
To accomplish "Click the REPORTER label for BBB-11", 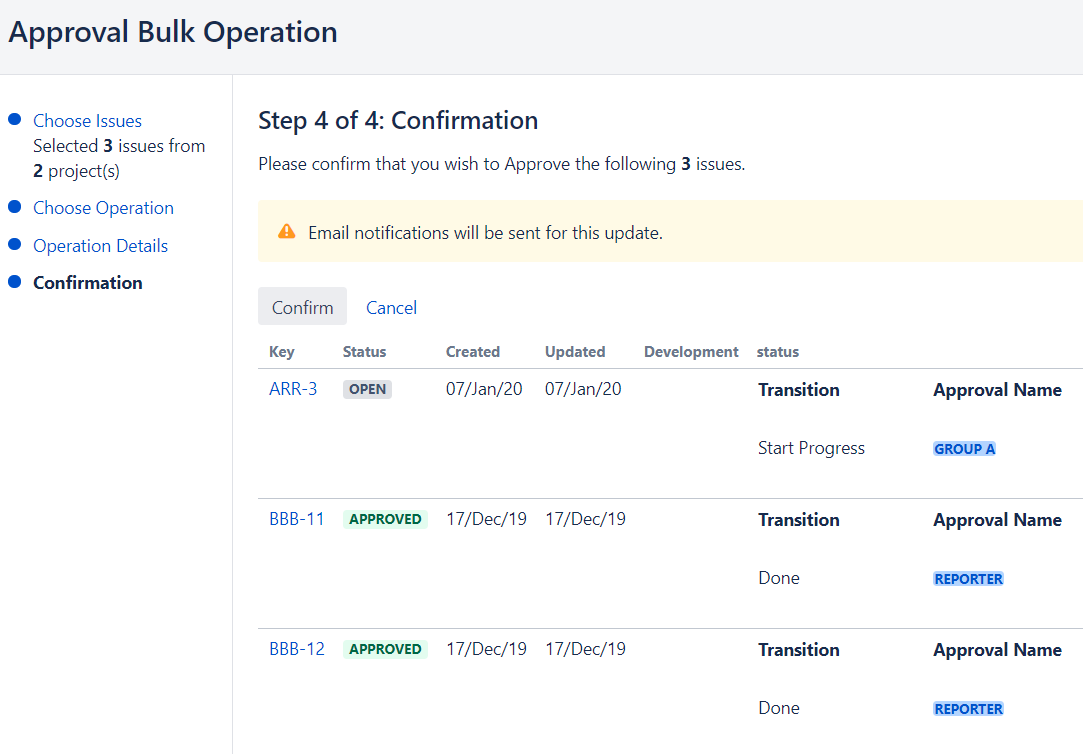I will [x=968, y=579].
